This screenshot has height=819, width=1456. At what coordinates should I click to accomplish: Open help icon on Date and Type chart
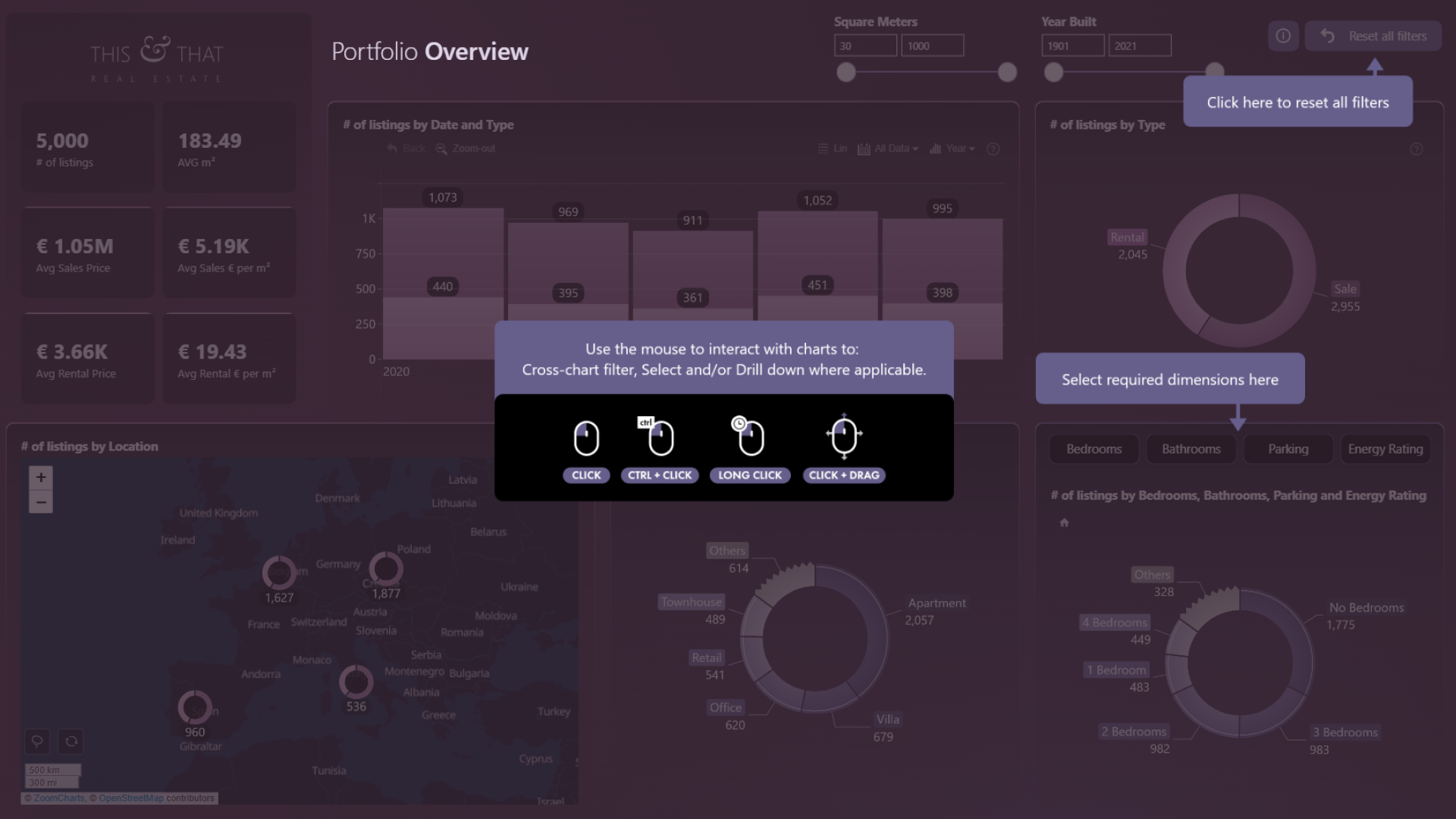[993, 149]
